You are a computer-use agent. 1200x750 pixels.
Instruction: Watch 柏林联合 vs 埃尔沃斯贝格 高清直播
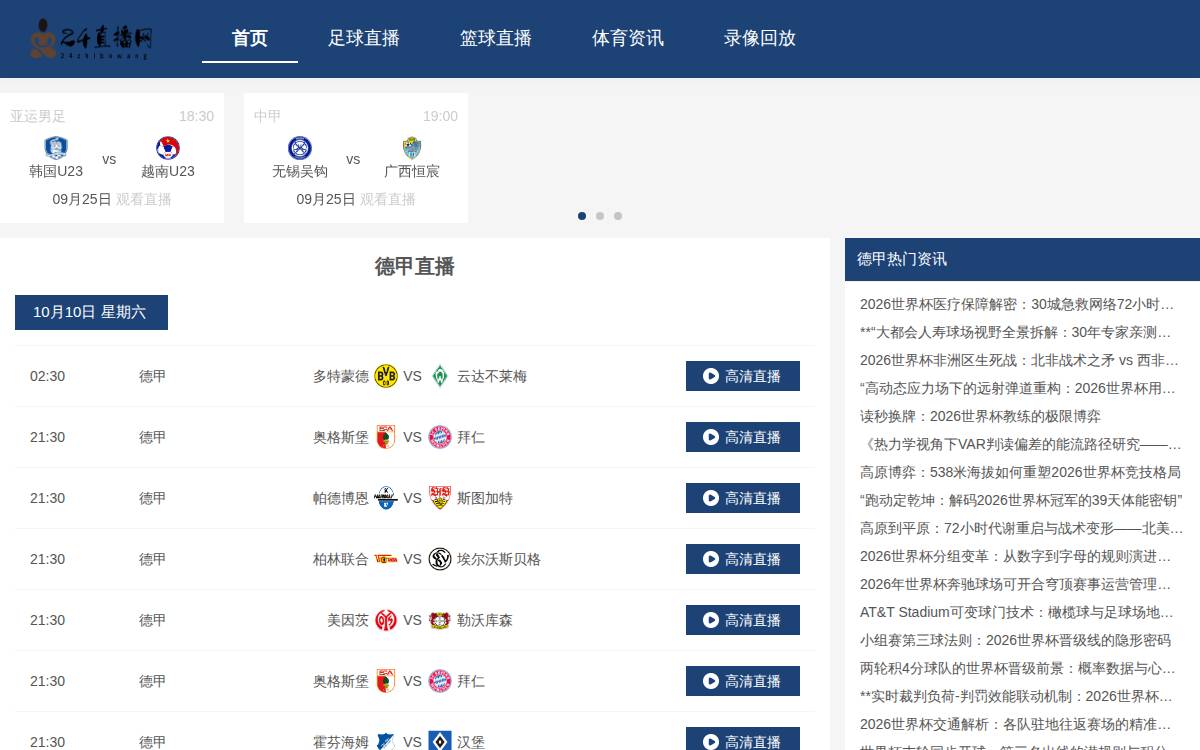(x=743, y=559)
